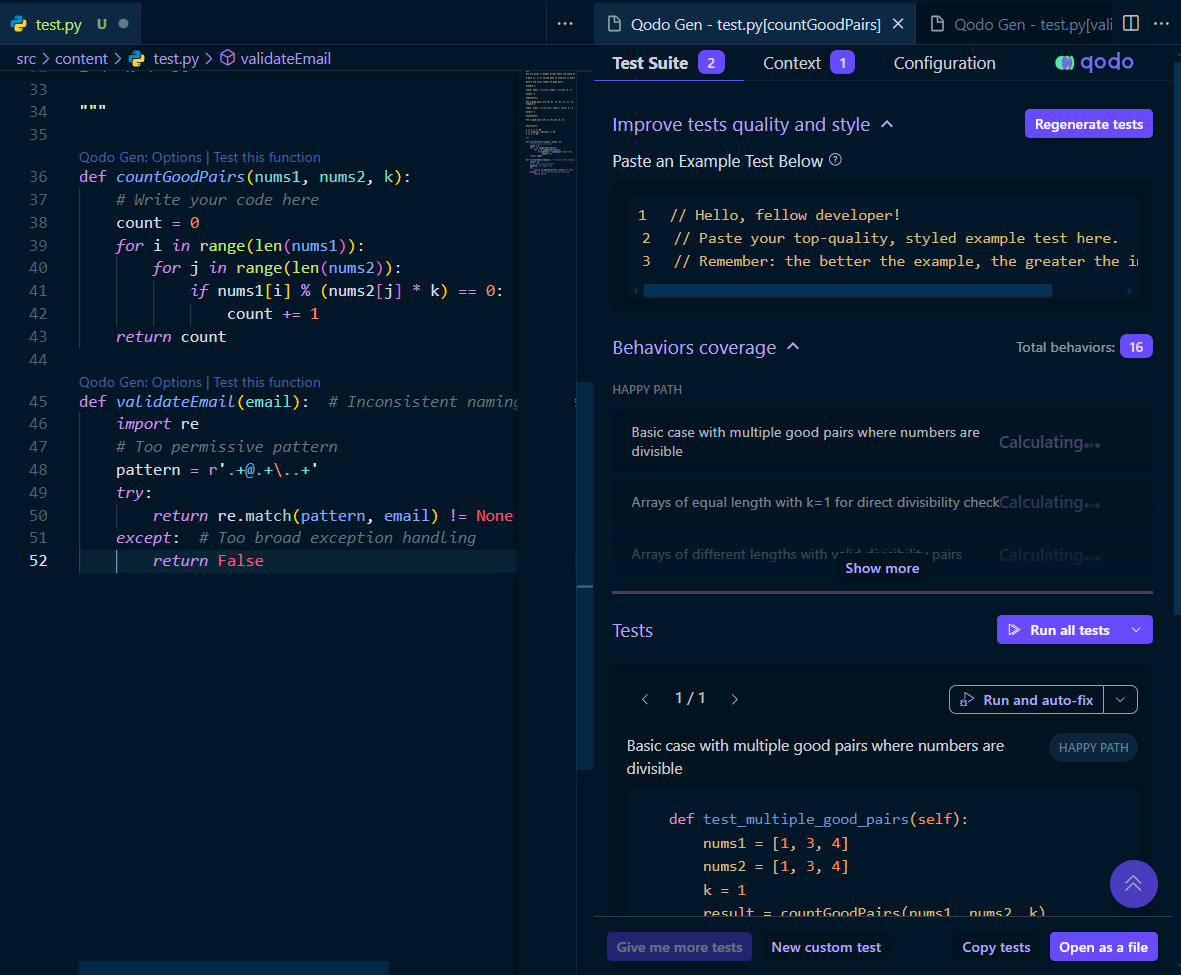This screenshot has width=1181, height=975.
Task: Click the editor minimap
Action: coord(550,124)
